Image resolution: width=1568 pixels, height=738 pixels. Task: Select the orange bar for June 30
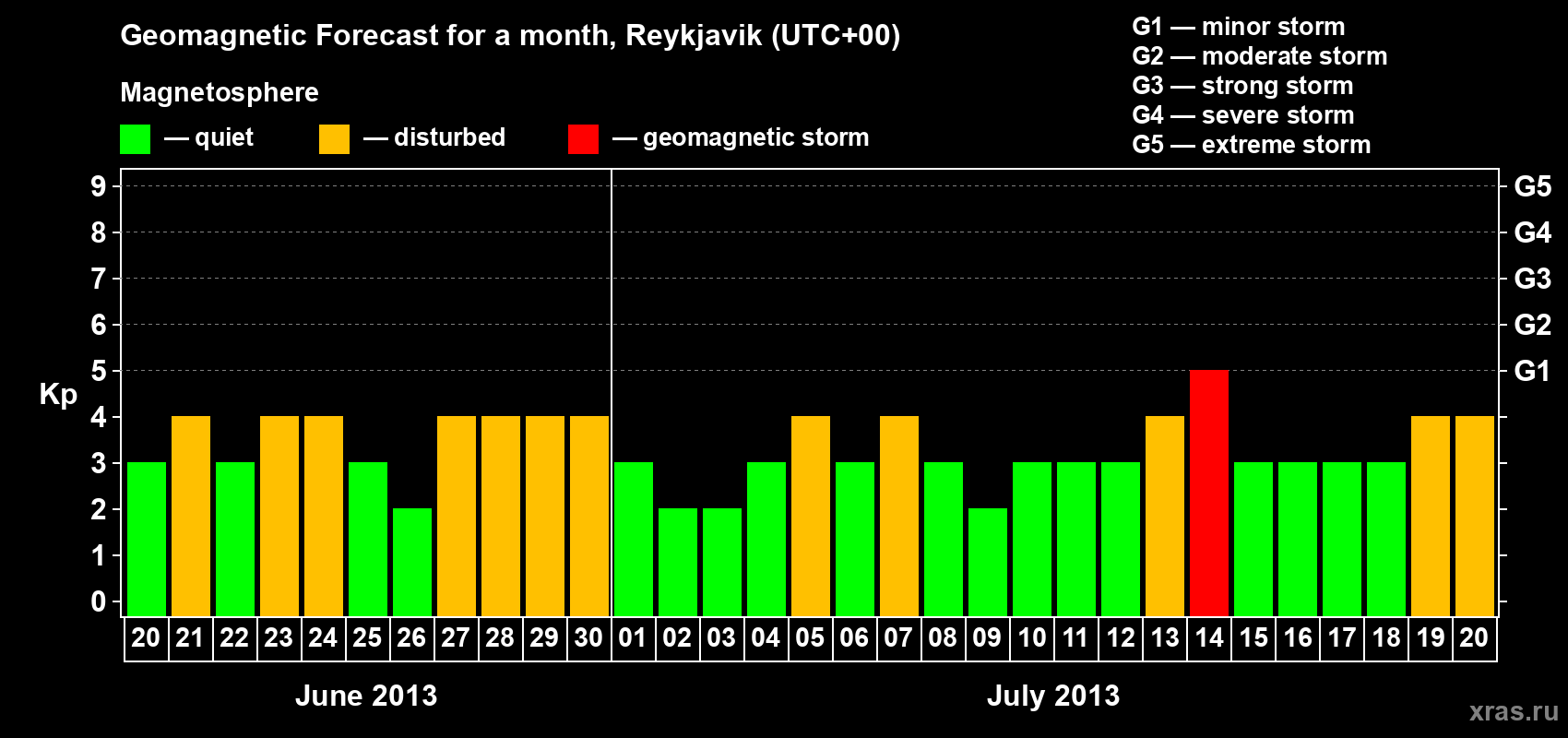[x=589, y=516]
